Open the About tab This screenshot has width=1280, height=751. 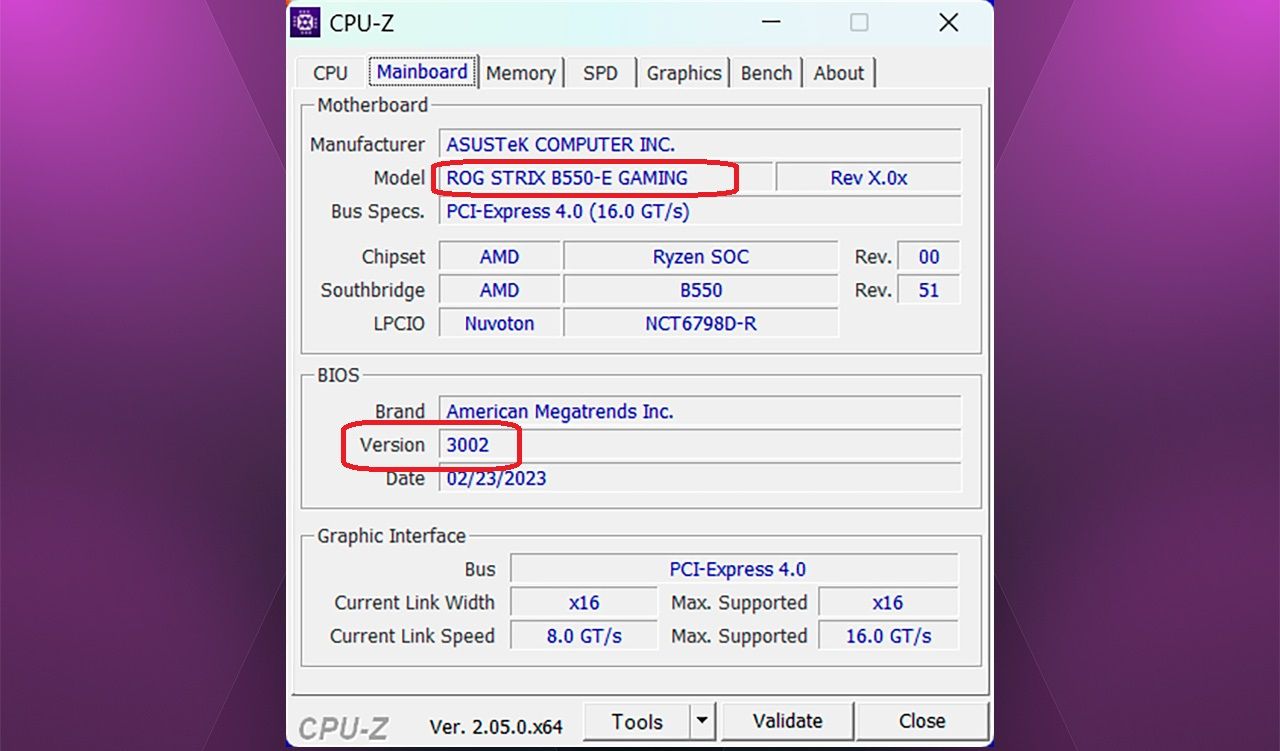click(x=838, y=73)
